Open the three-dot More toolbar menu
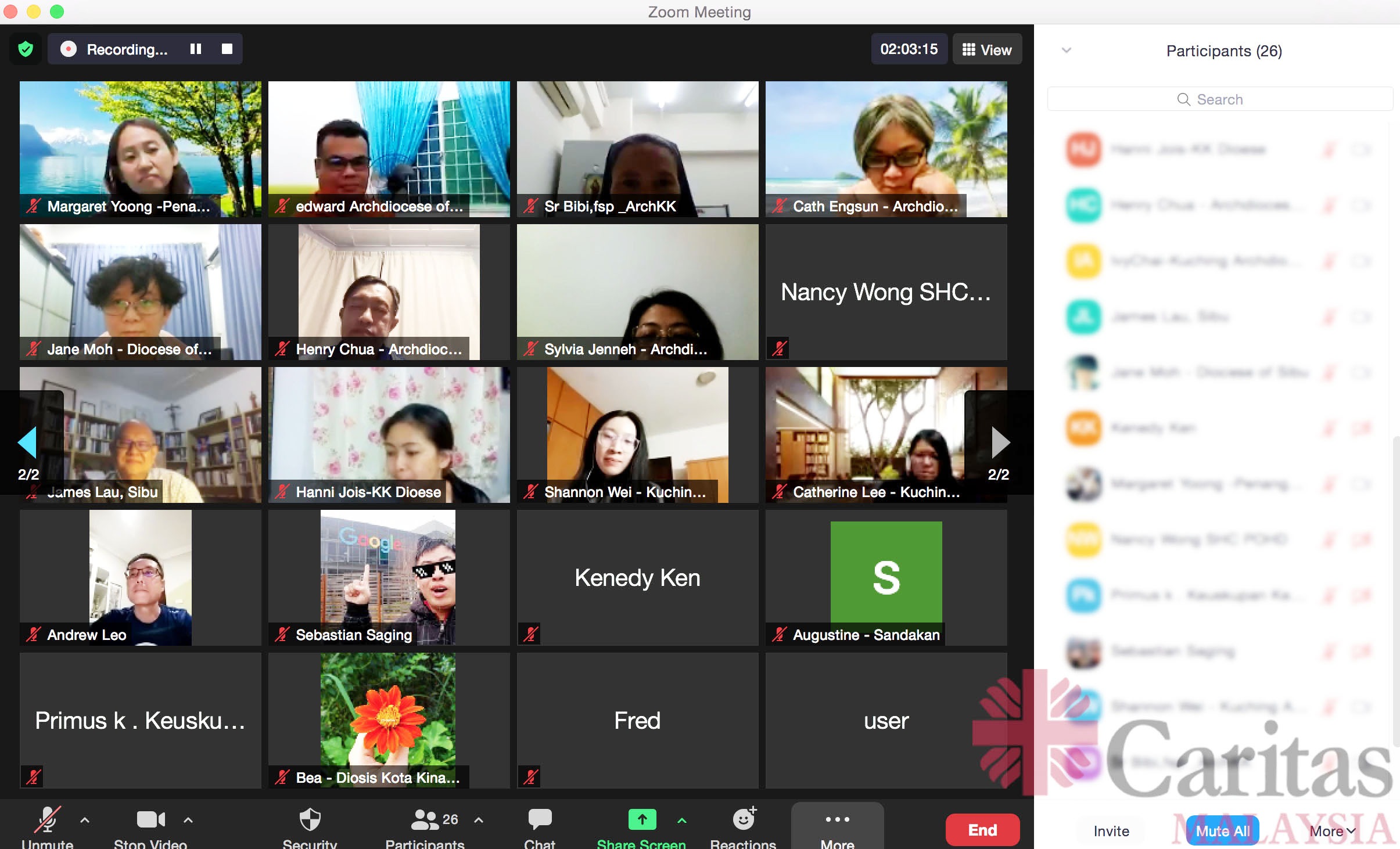The height and width of the screenshot is (849, 1400). (837, 820)
